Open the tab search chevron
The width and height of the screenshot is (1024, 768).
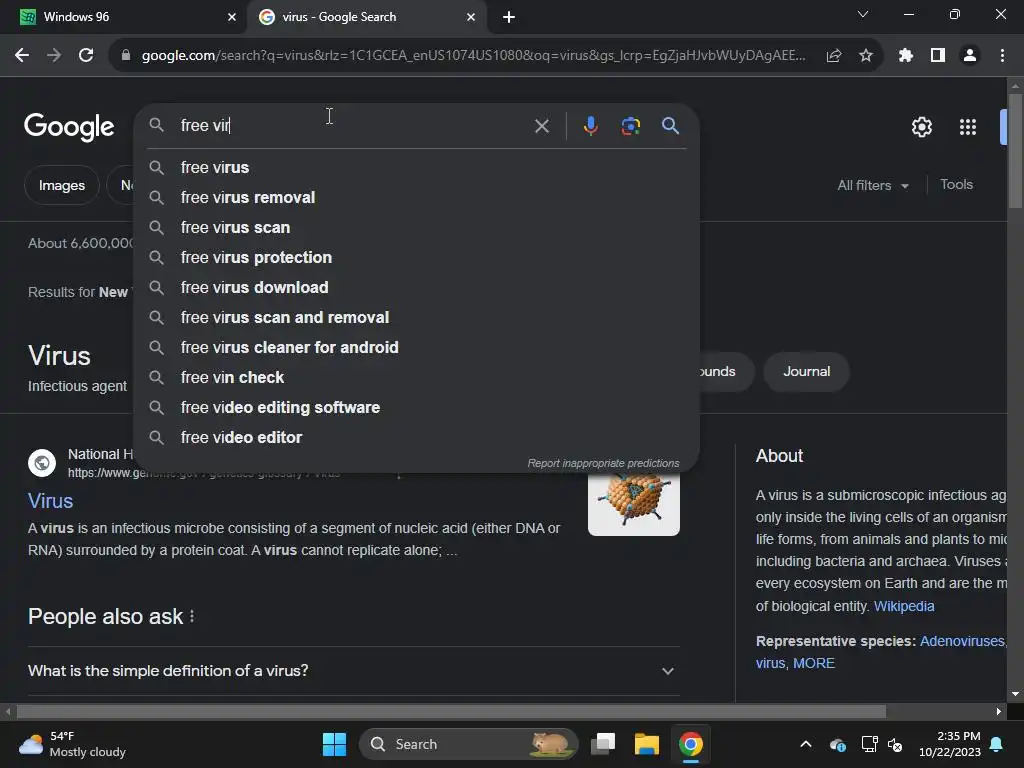tap(863, 14)
